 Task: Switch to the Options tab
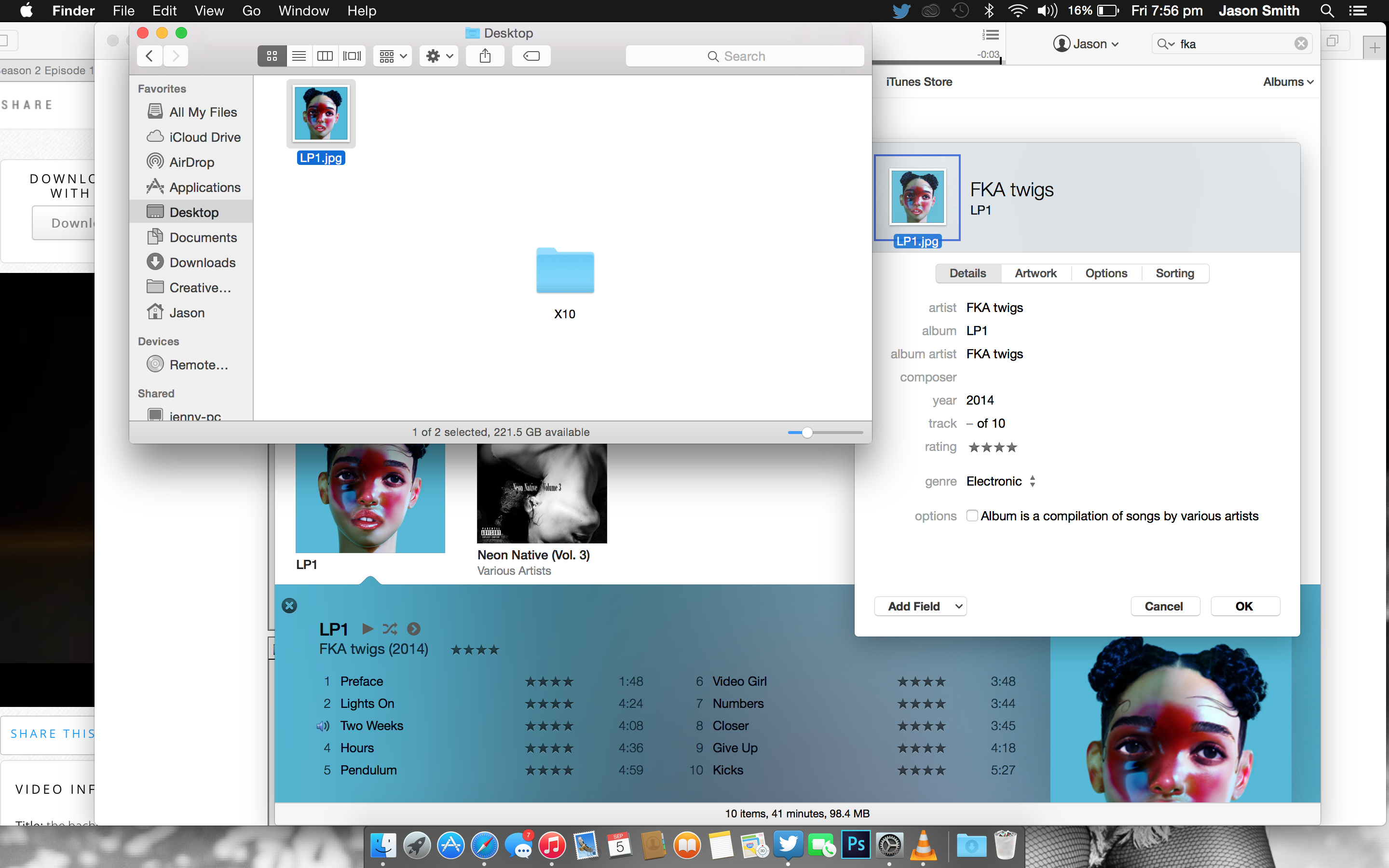[1106, 273]
